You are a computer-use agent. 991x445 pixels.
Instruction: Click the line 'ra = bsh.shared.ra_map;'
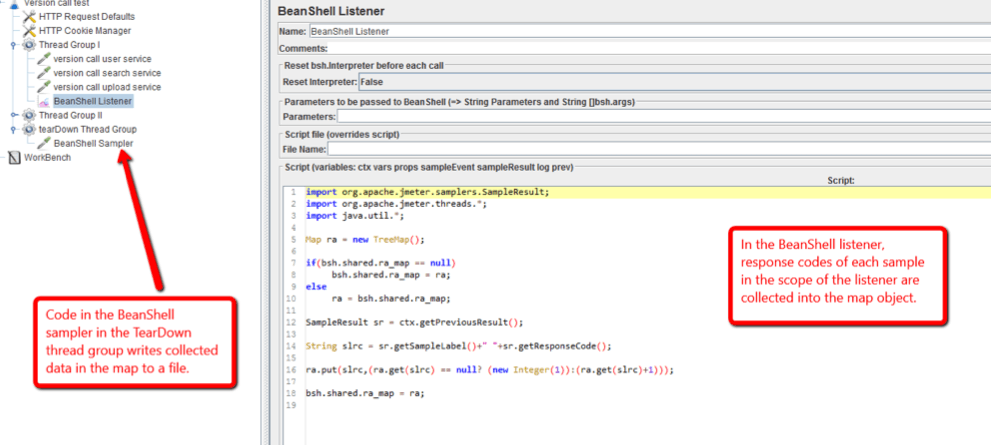click(389, 298)
